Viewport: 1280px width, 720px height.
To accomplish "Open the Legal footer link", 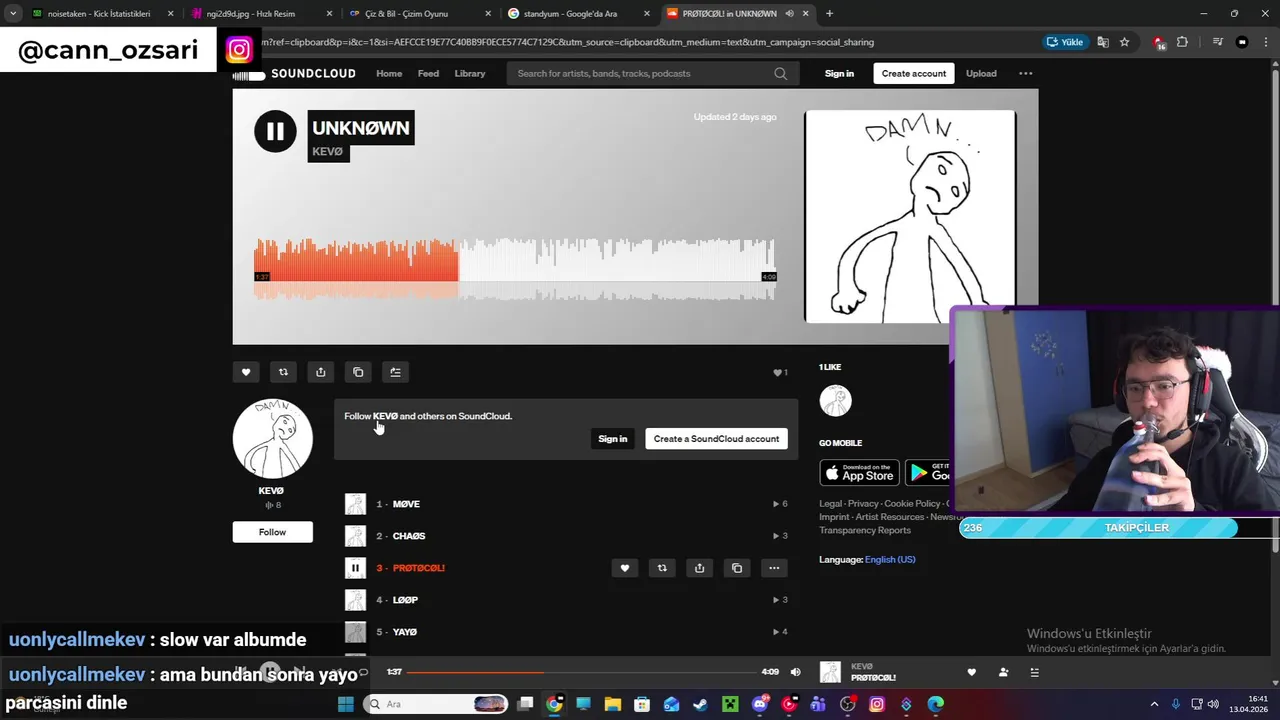I will pyautogui.click(x=831, y=504).
